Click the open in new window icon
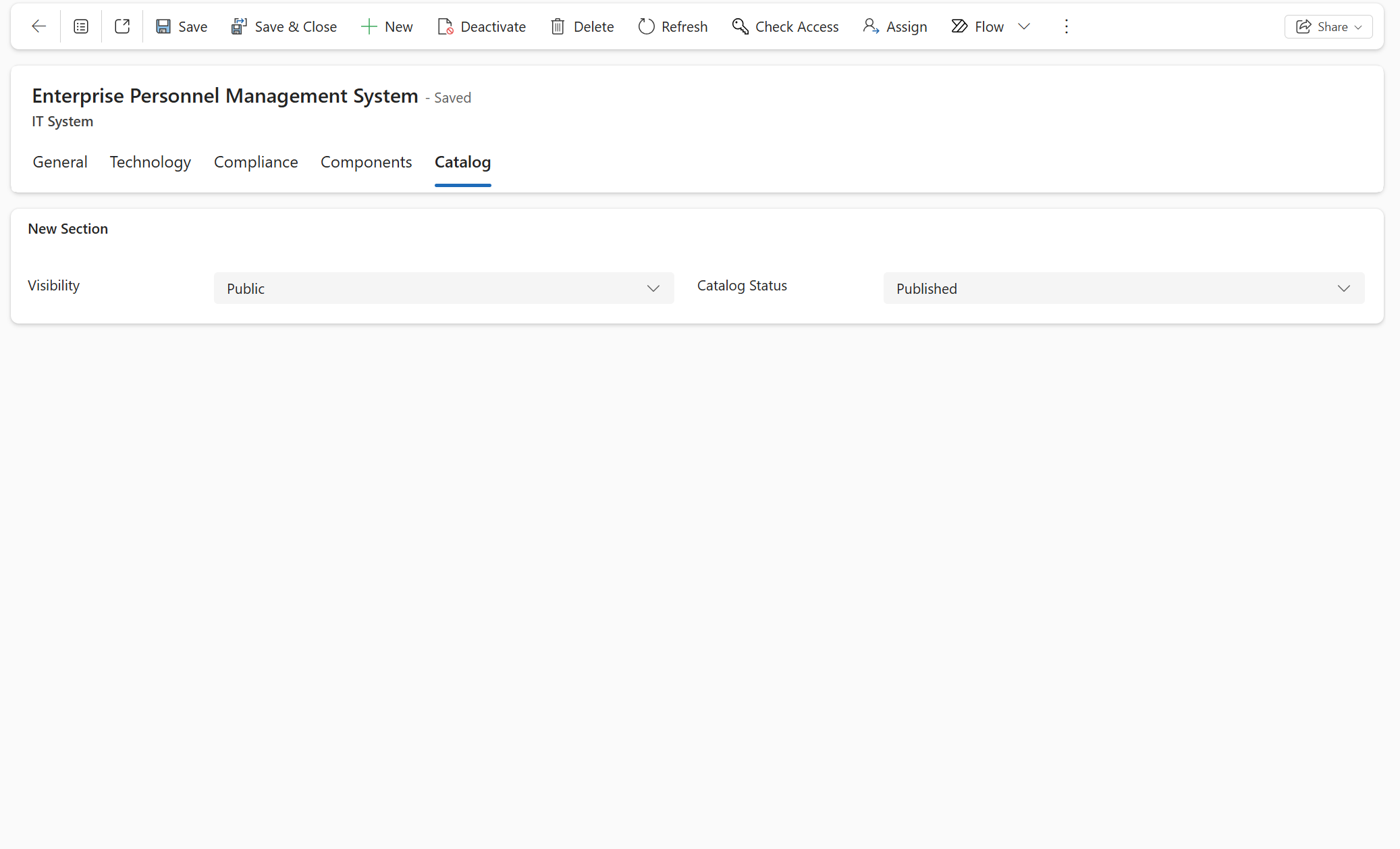 (x=122, y=26)
